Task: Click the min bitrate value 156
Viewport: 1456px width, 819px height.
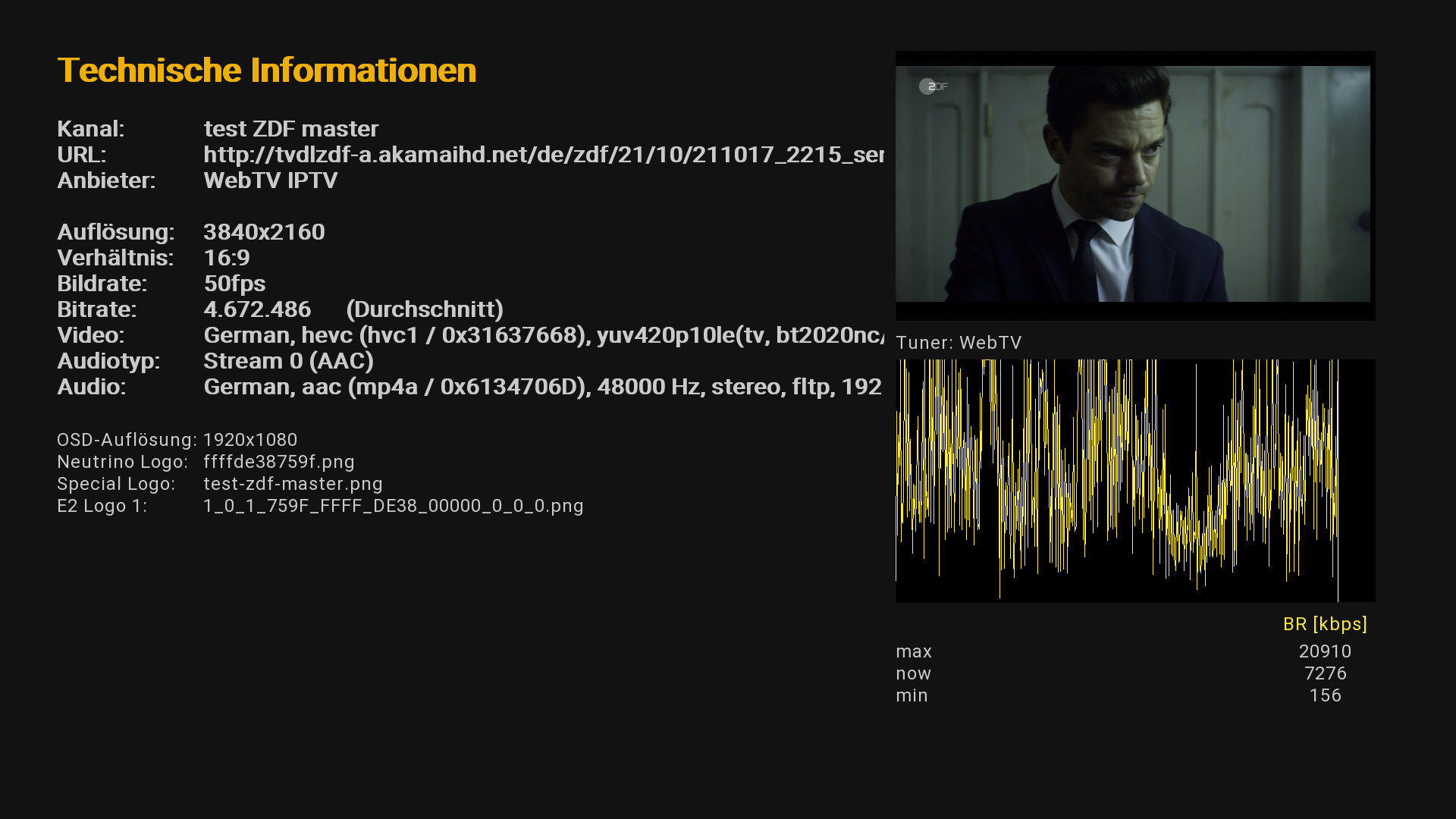Action: coord(1324,695)
